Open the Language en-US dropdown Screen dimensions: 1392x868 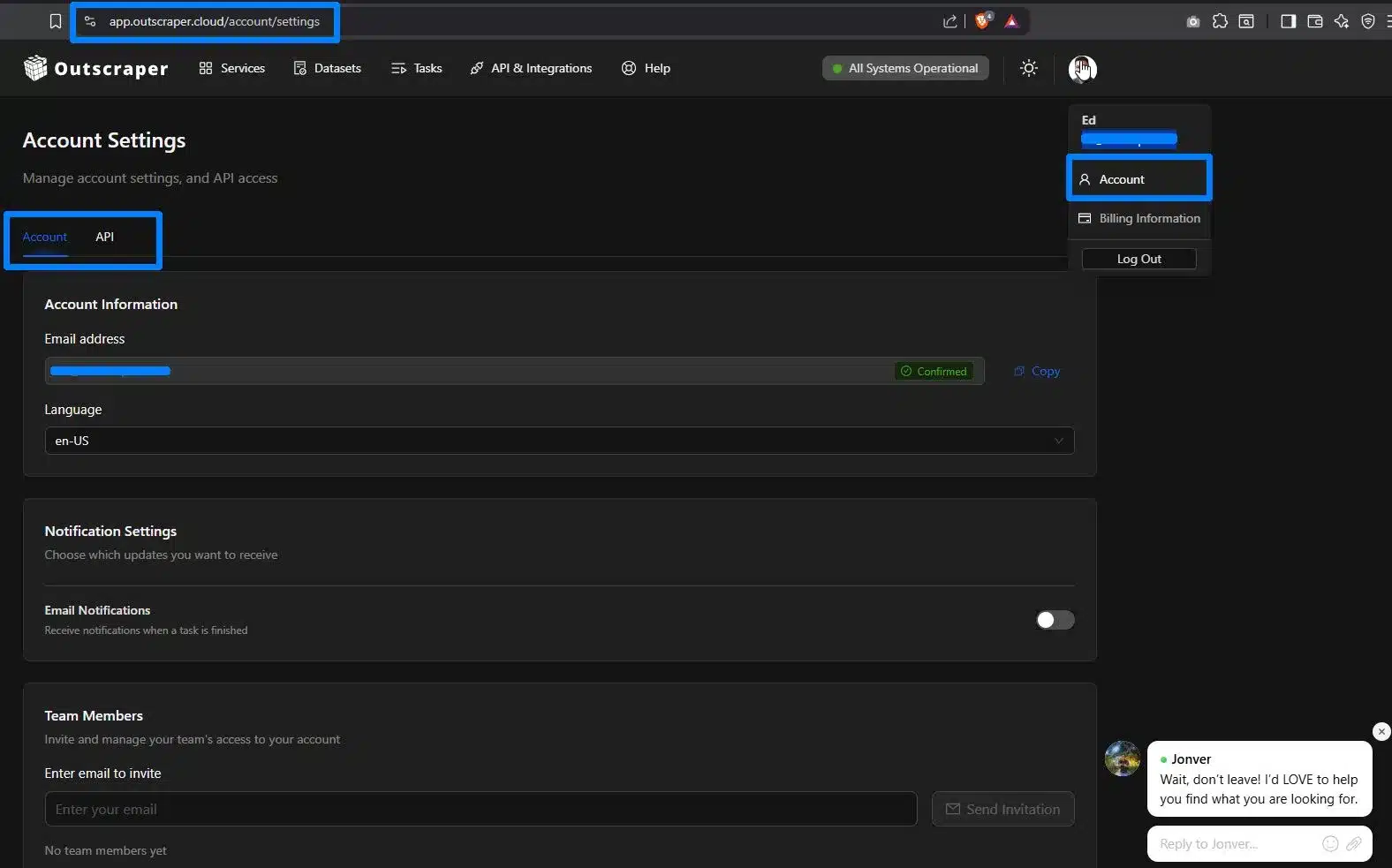(x=559, y=441)
